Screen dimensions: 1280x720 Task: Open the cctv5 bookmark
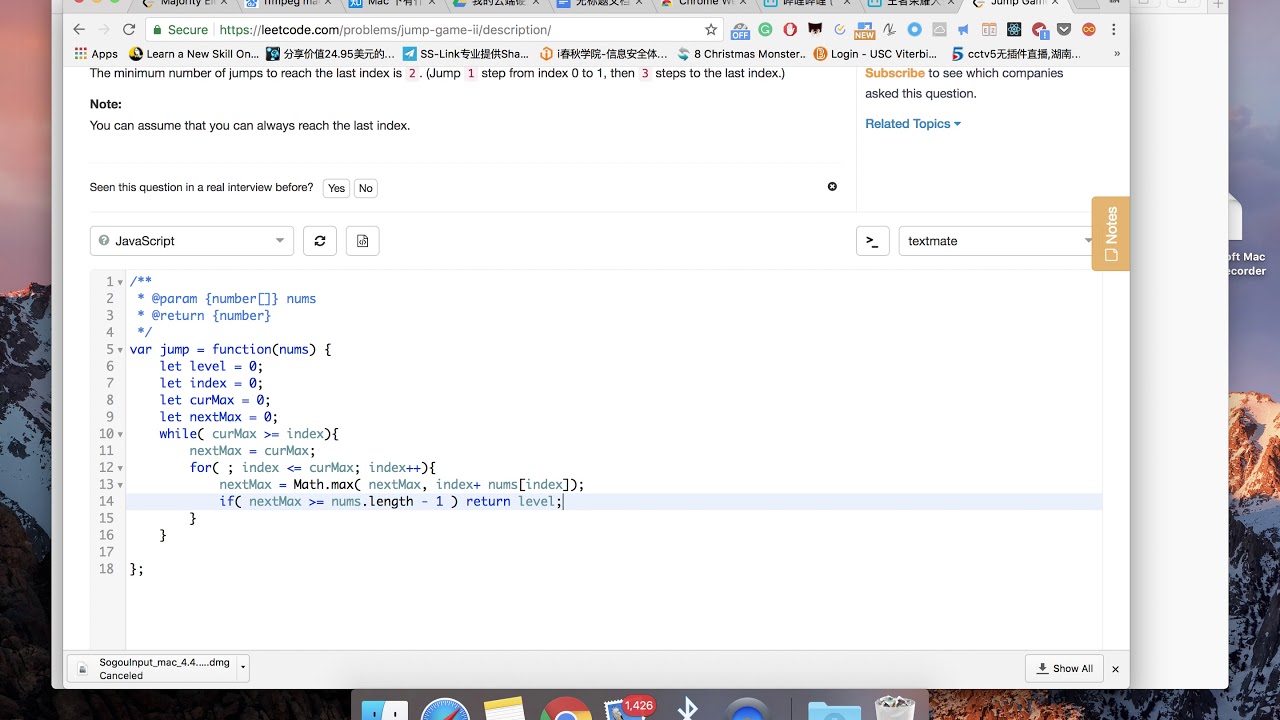(x=1016, y=54)
